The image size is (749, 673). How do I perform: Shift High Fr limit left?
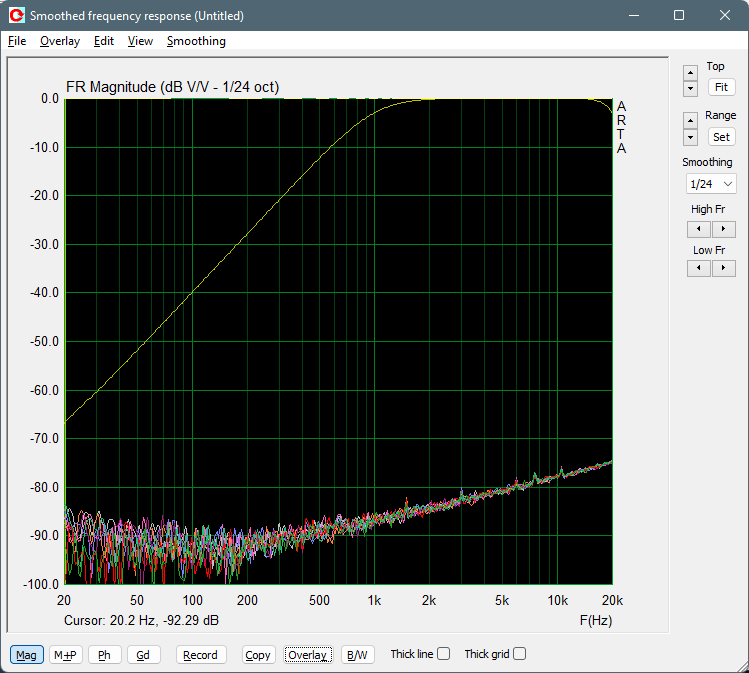[699, 229]
